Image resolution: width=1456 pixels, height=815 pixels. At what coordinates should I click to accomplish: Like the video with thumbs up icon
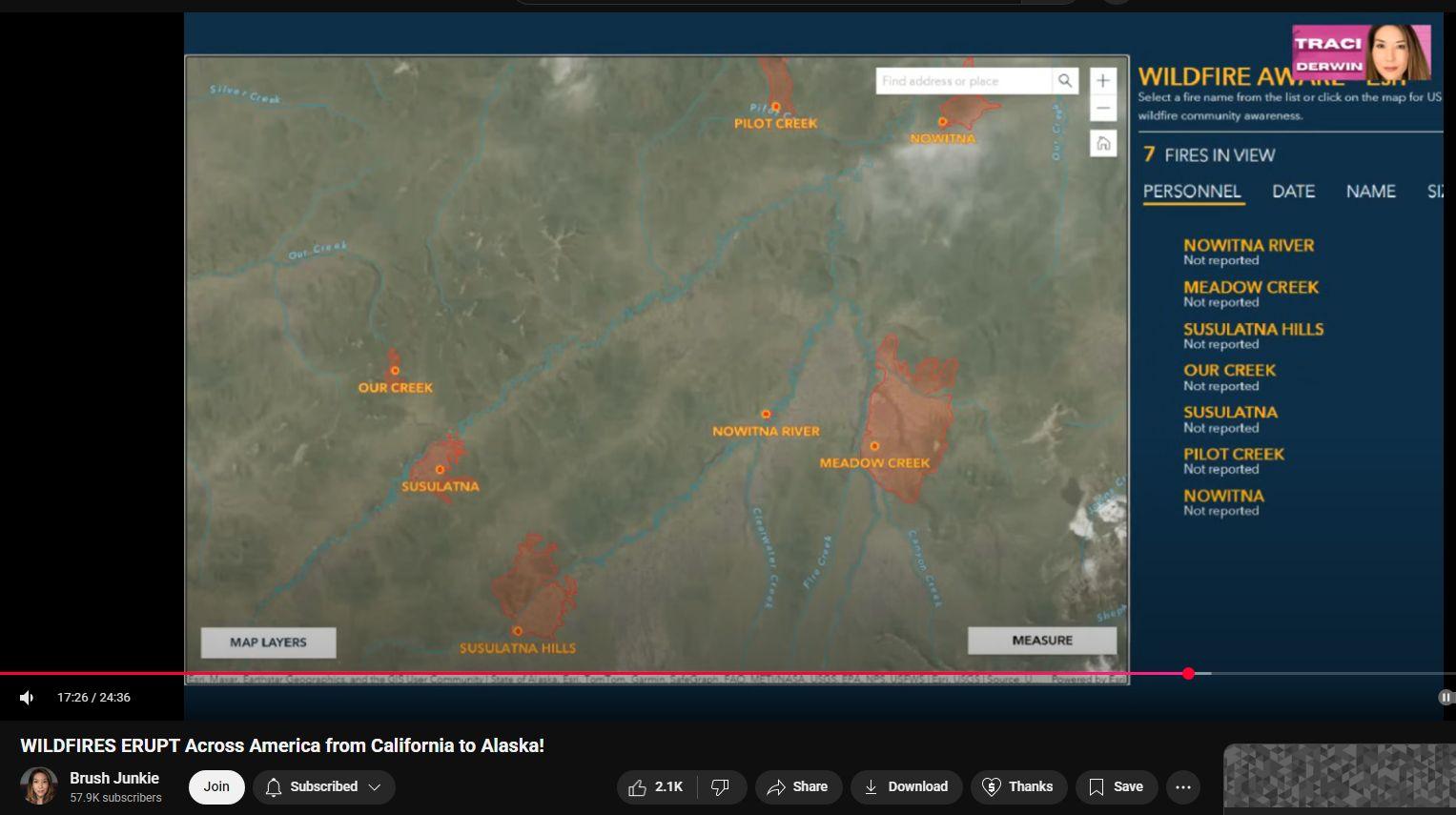pos(657,787)
